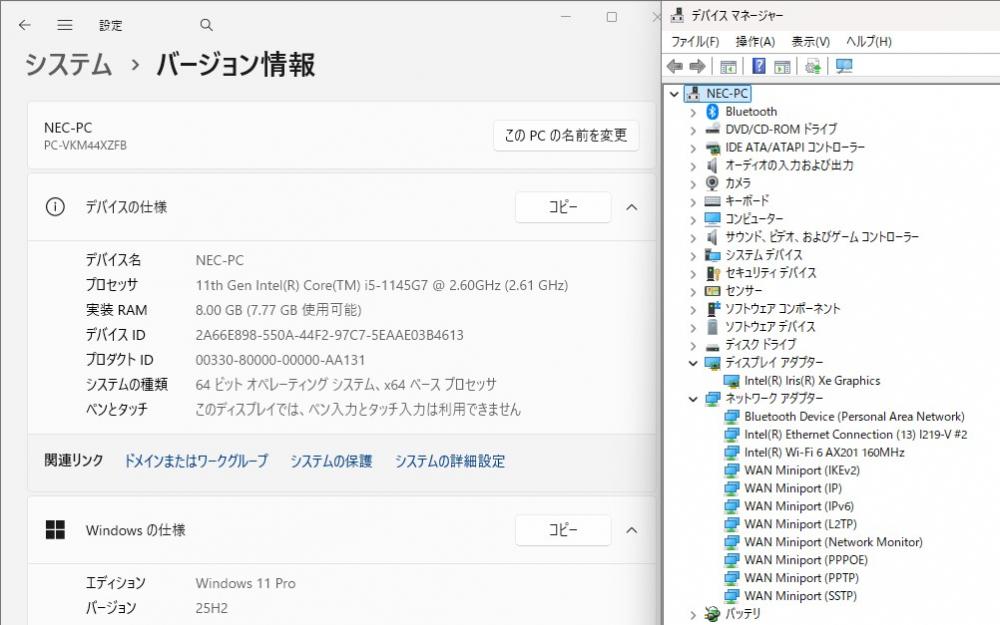This screenshot has width=1000, height=625.
Task: Expand the Bluetooth tree node arrow
Action: [x=693, y=112]
